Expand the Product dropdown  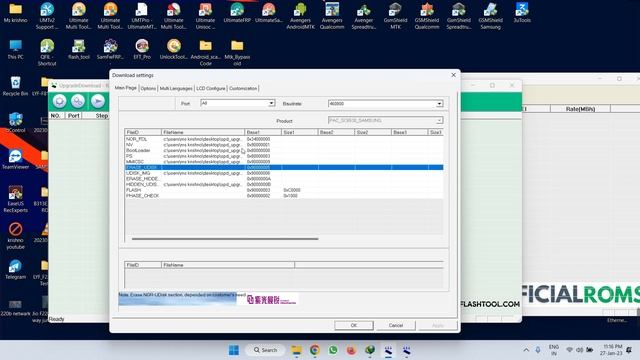pos(439,120)
